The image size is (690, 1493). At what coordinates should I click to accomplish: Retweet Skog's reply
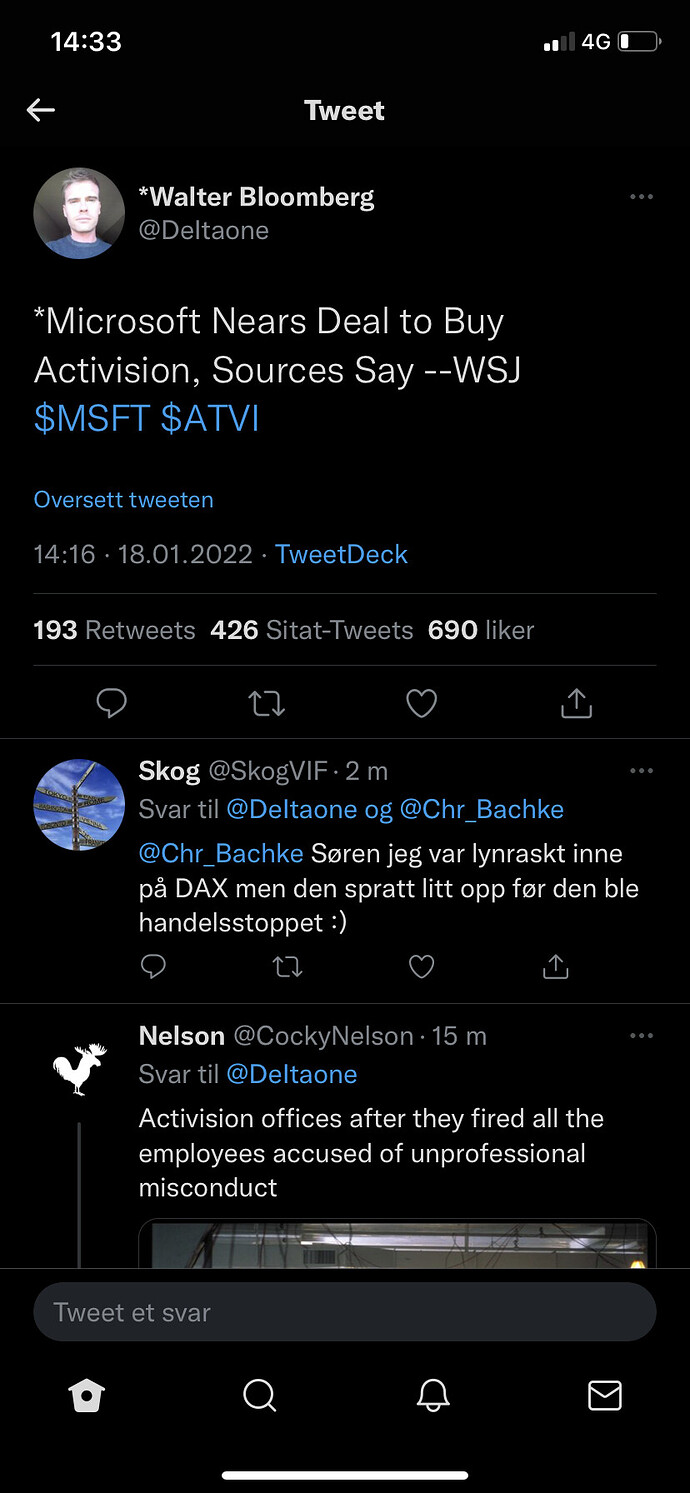287,966
